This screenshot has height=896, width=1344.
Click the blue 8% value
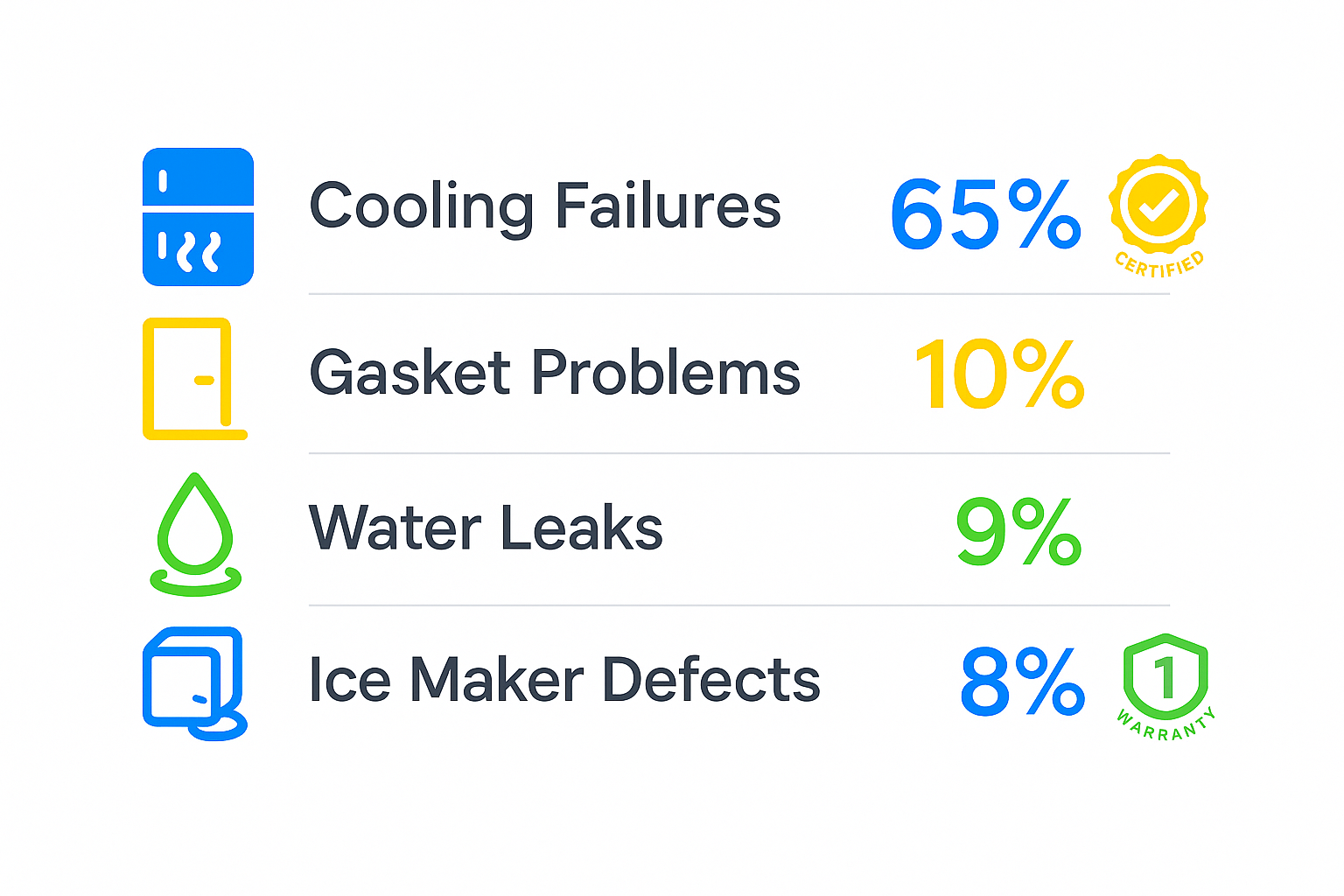(1021, 682)
